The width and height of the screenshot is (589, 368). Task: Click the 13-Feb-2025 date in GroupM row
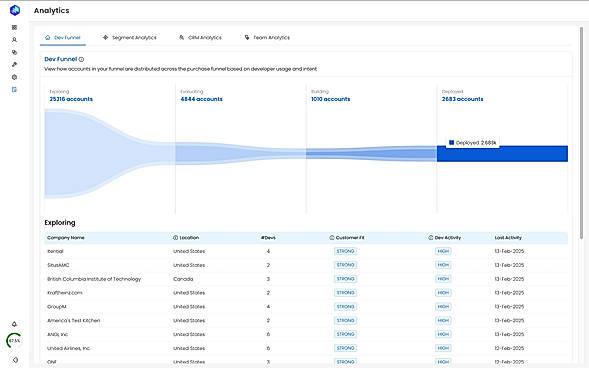[x=509, y=307]
